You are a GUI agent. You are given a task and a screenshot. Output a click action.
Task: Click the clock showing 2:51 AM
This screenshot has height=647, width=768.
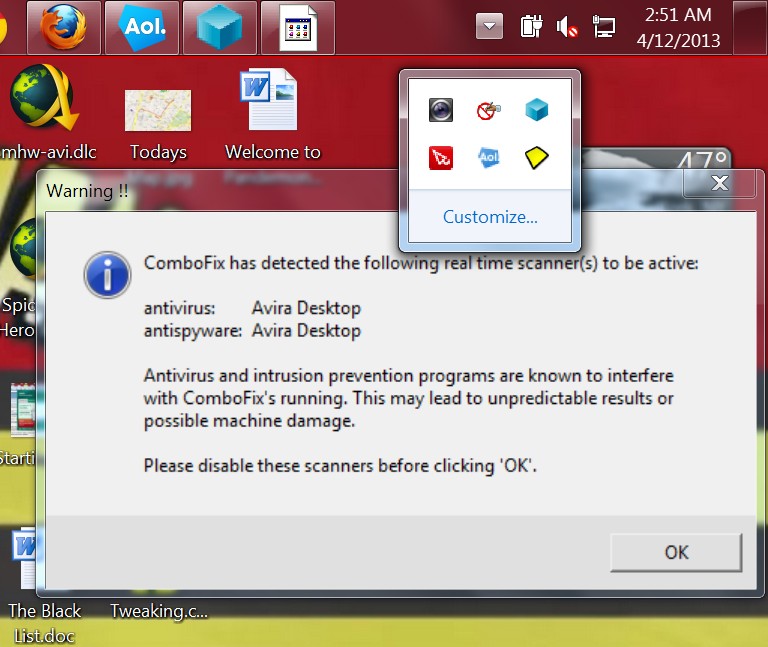pos(678,27)
